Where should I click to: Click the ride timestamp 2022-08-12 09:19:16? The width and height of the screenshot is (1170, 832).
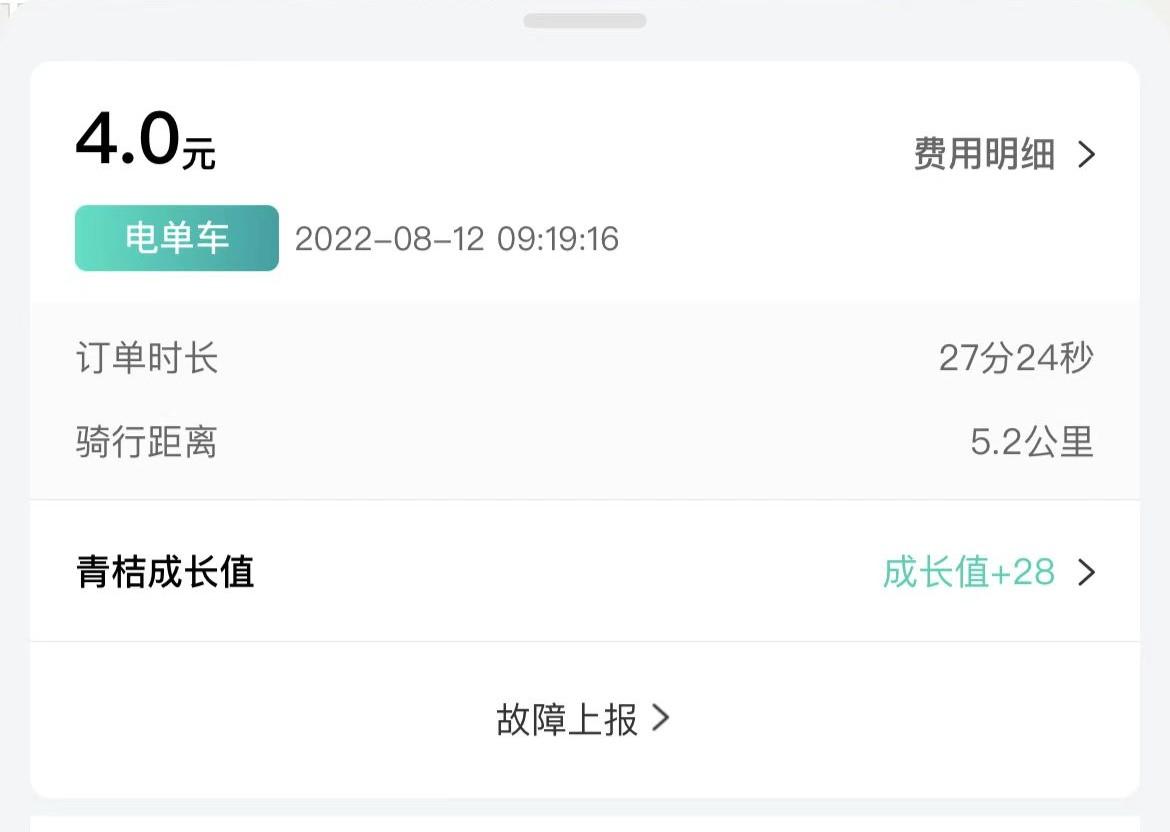click(458, 239)
